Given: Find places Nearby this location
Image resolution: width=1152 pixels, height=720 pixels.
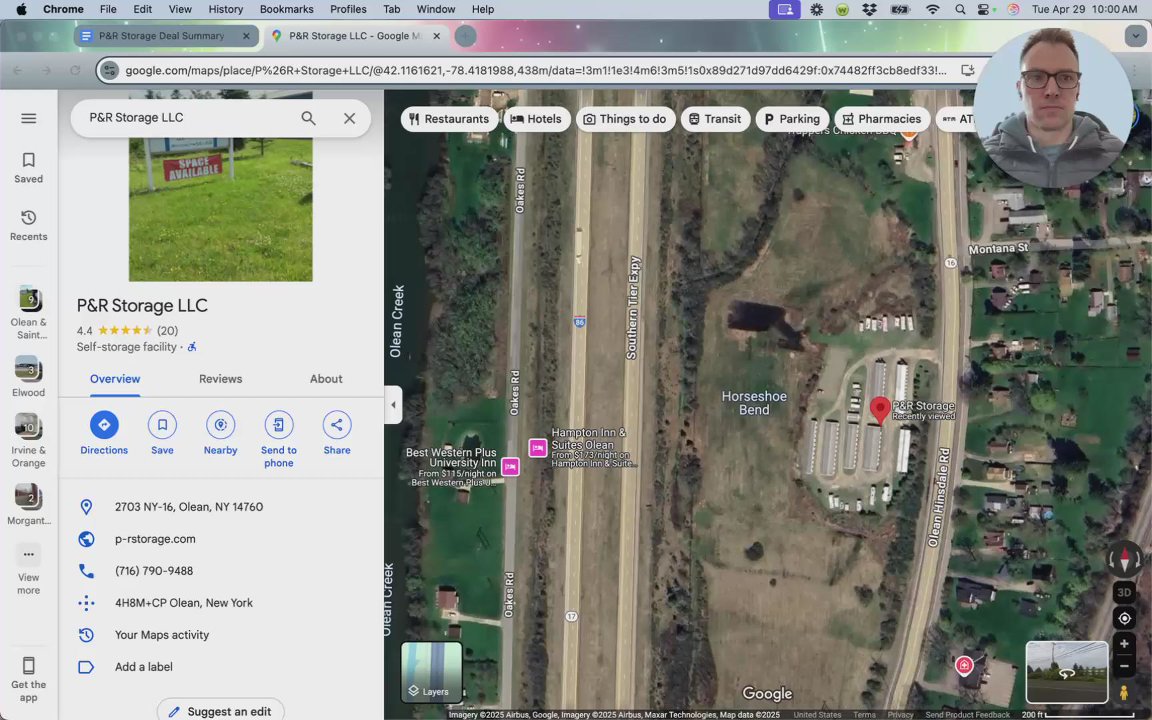Looking at the screenshot, I should pos(220,433).
